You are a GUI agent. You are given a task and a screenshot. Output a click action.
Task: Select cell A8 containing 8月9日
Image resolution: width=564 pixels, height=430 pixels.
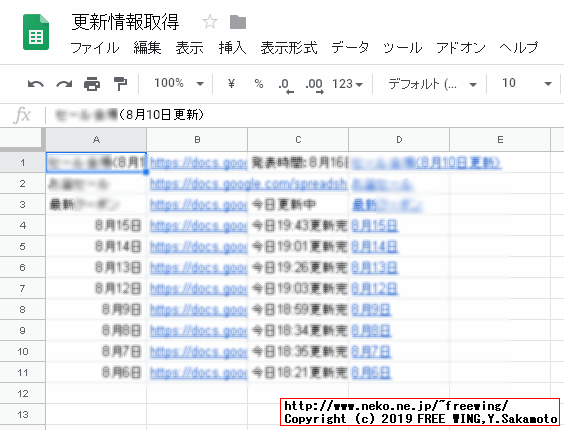[96, 309]
